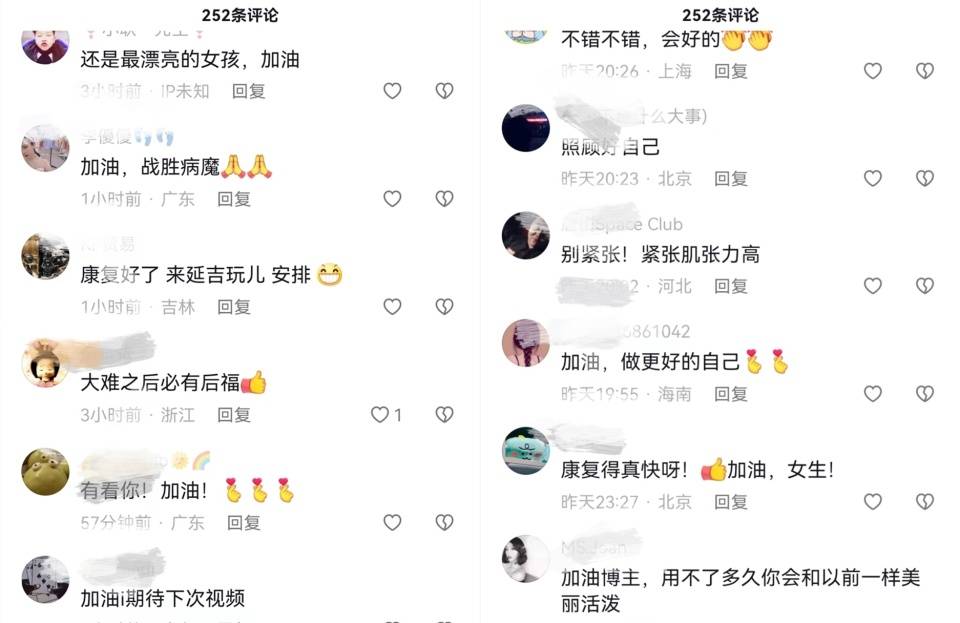
Task: Reply to the Hebei comment '别紧张'
Action: coord(731,286)
